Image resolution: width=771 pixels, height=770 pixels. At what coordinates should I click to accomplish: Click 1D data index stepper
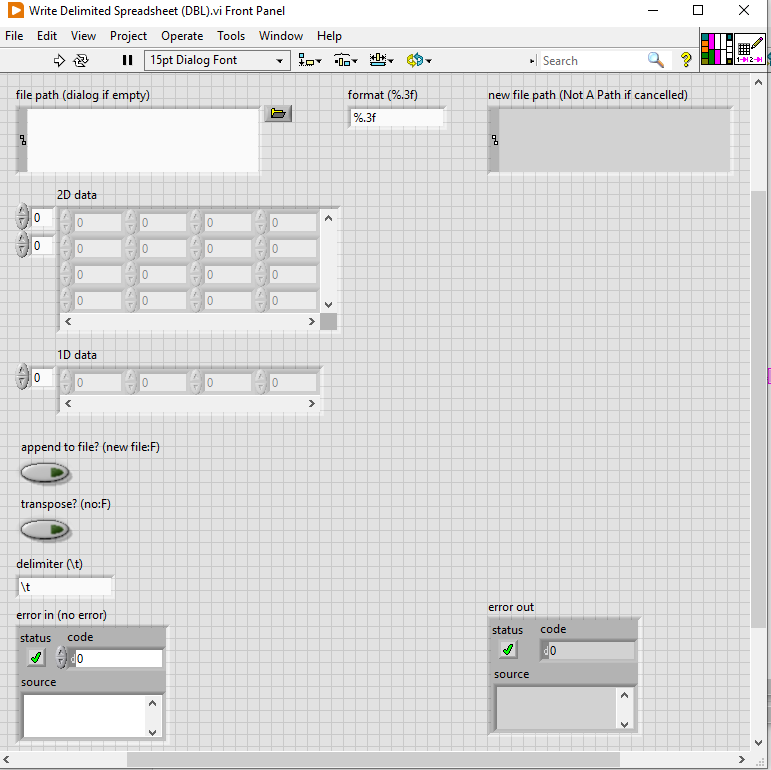pos(22,377)
